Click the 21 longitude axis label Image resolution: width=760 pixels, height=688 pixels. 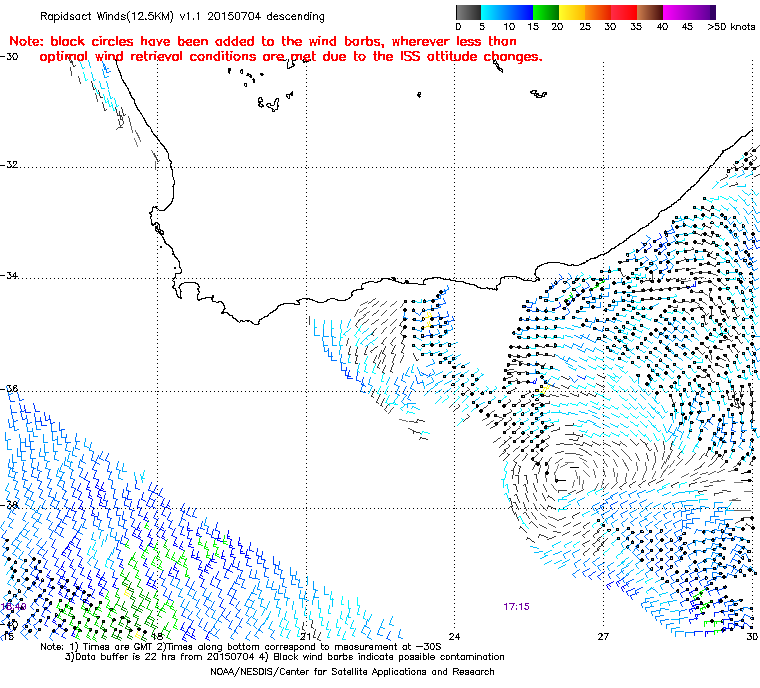click(306, 637)
